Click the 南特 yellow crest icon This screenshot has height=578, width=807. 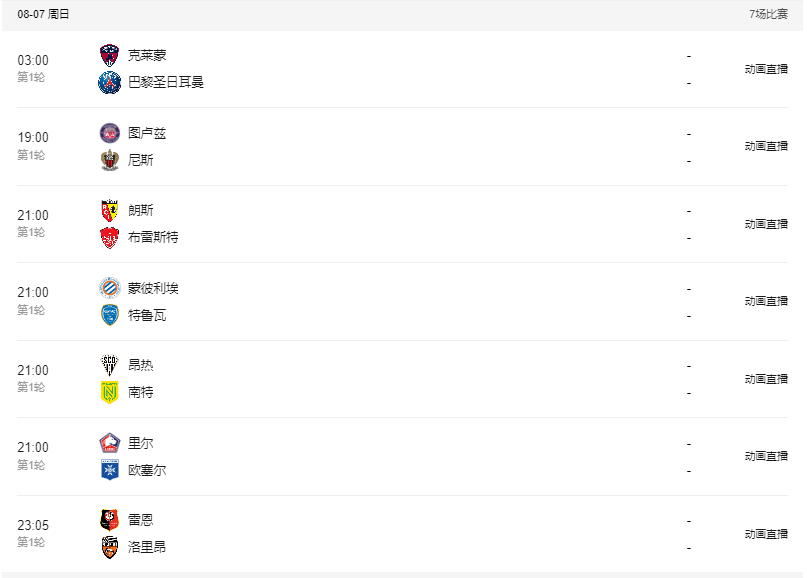(x=109, y=392)
